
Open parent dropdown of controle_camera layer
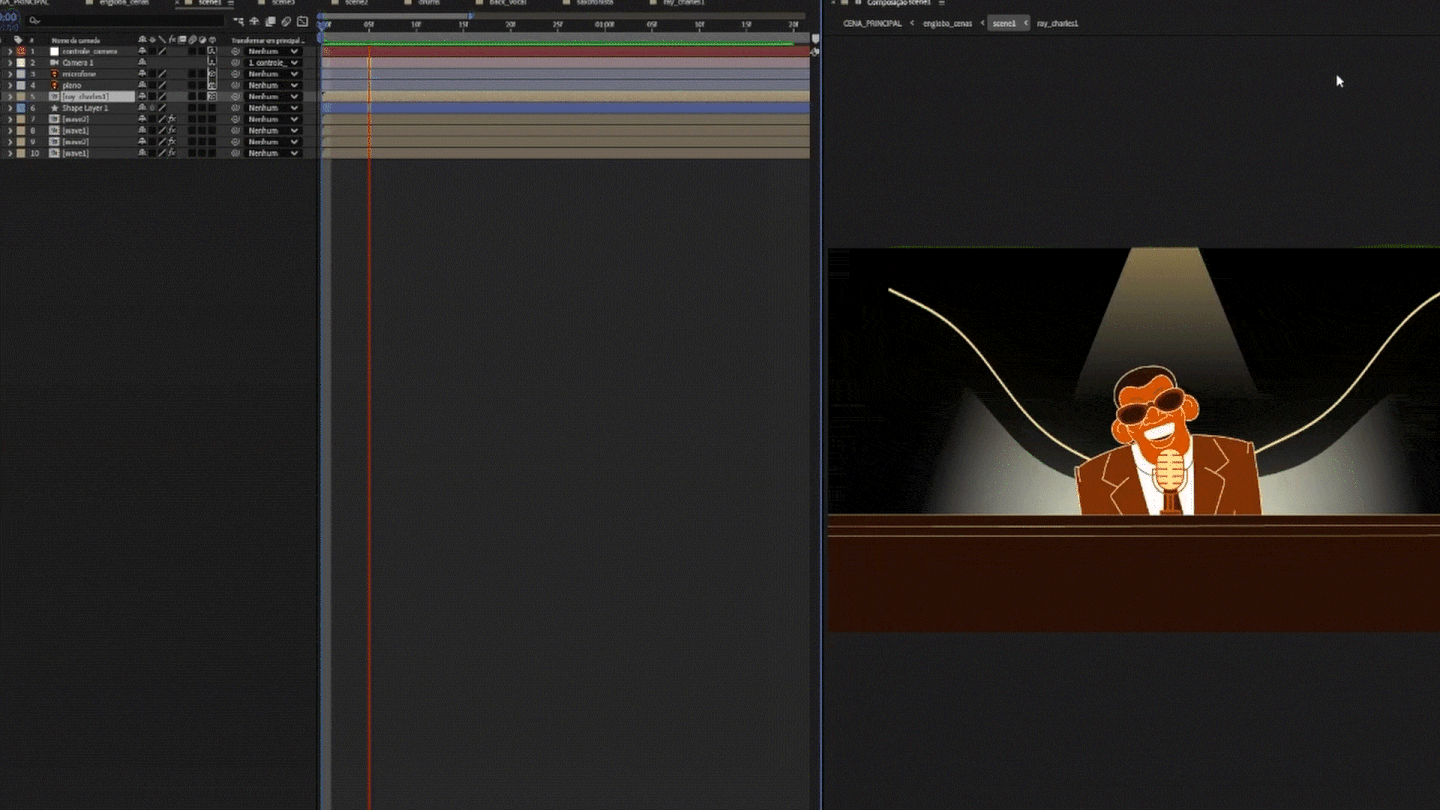(273, 51)
